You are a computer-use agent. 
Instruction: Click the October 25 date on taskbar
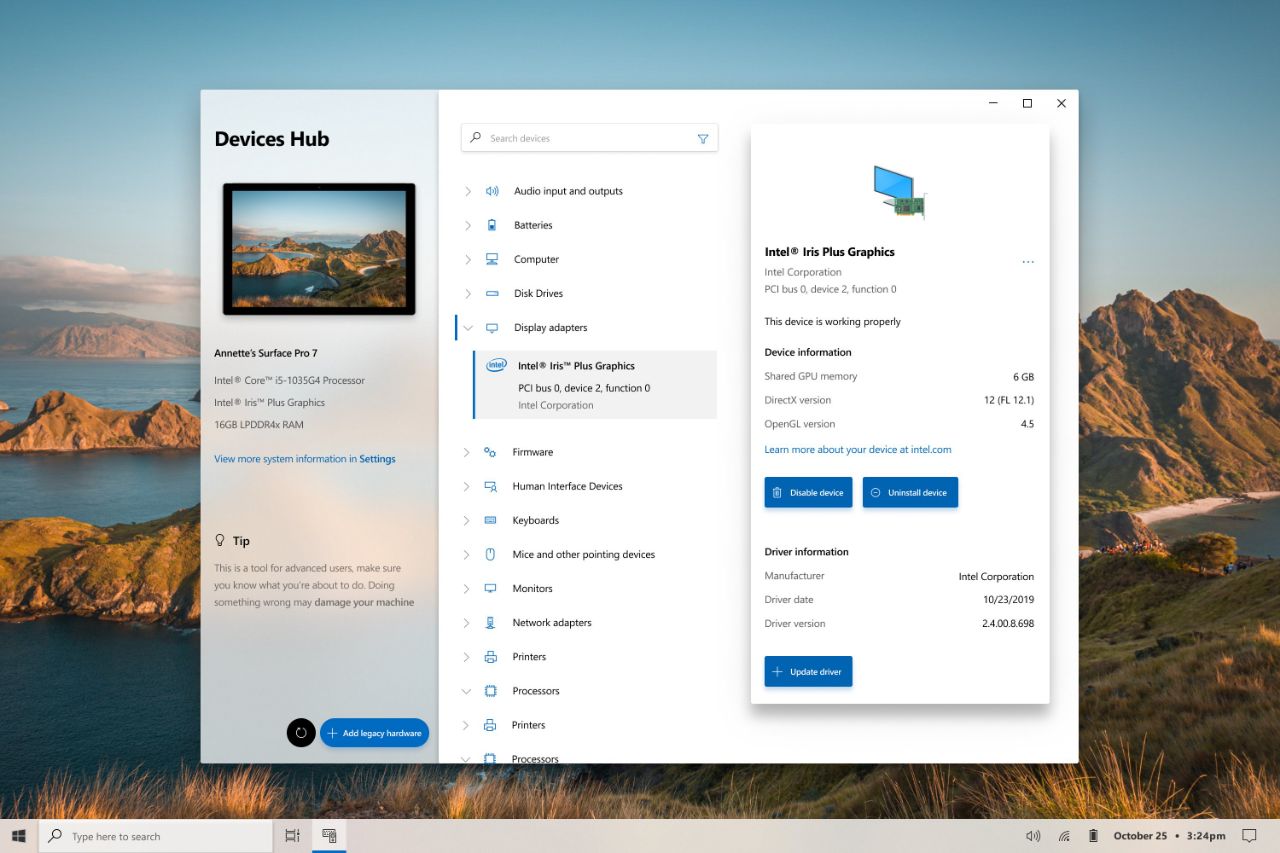click(x=1140, y=836)
